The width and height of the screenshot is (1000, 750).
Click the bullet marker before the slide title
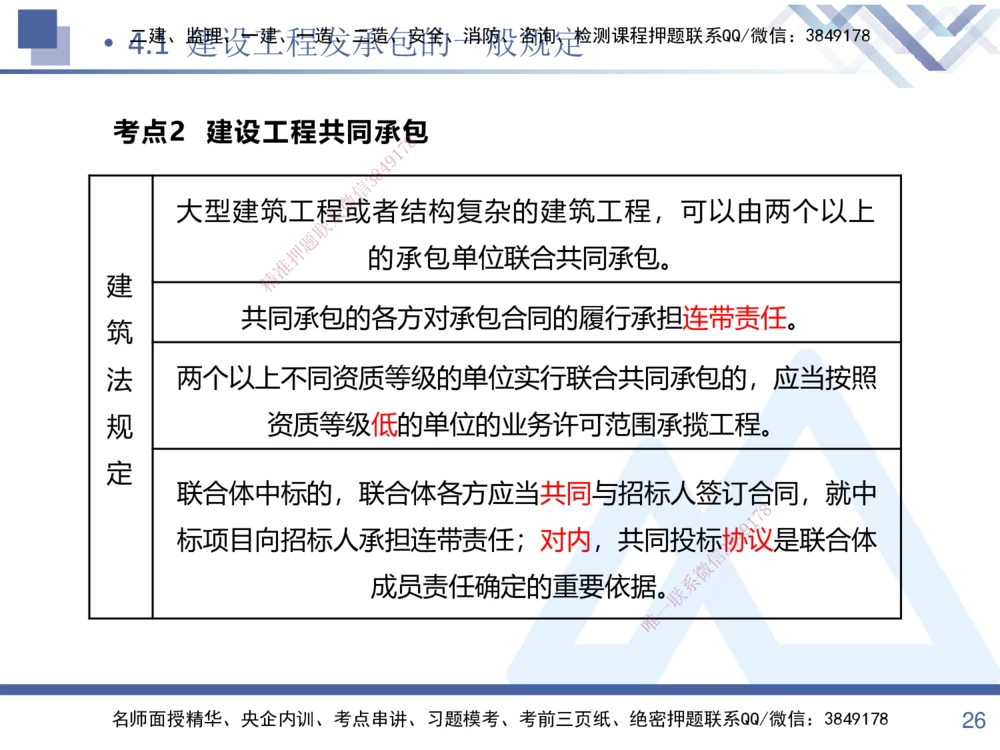click(113, 42)
